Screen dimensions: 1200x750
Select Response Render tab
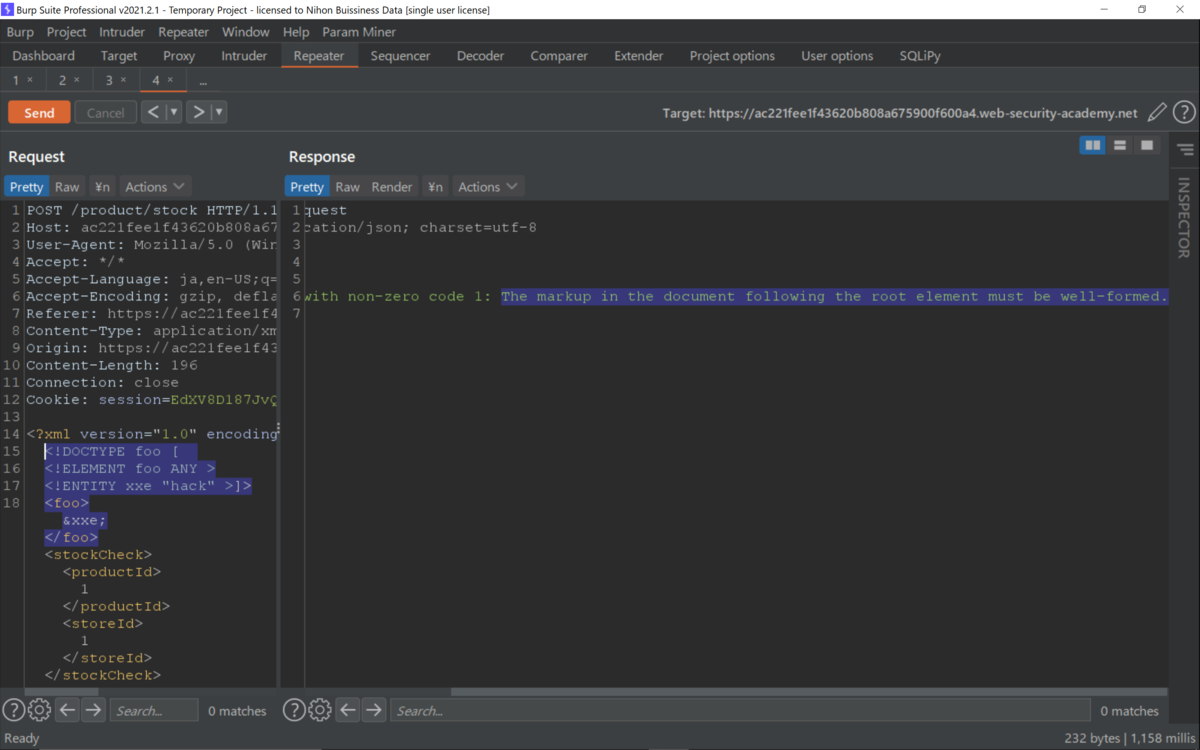(392, 187)
